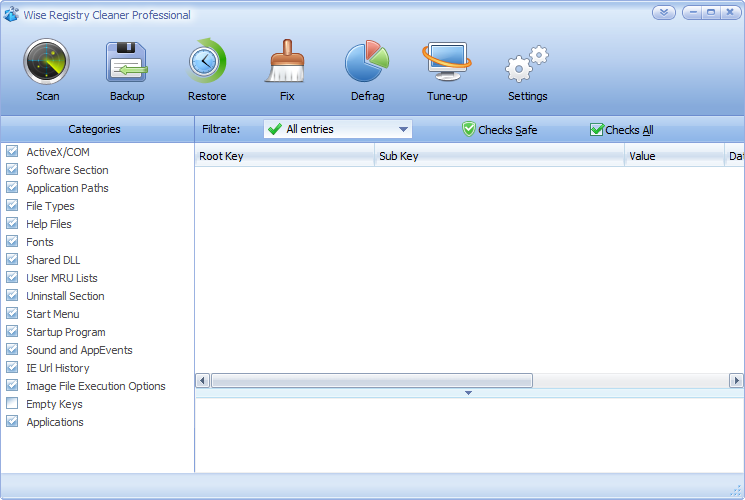Click the Root Key column header
The image size is (745, 500).
coord(285,156)
